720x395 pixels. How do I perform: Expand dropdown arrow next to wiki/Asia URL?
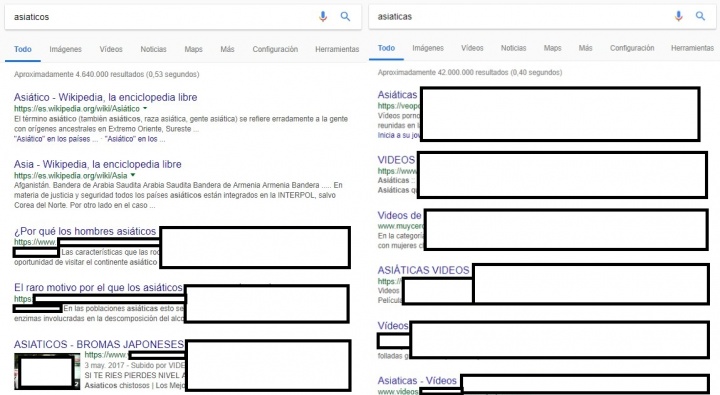pos(133,175)
